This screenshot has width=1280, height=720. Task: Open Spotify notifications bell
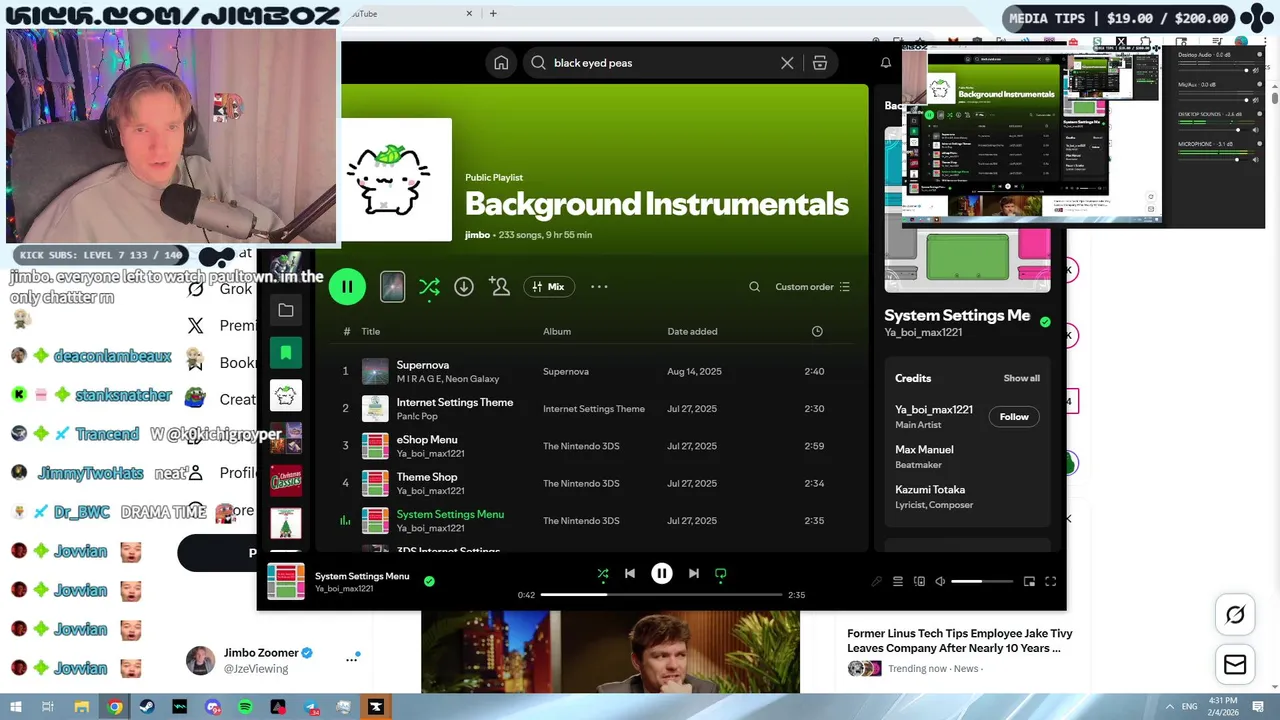point(885,63)
